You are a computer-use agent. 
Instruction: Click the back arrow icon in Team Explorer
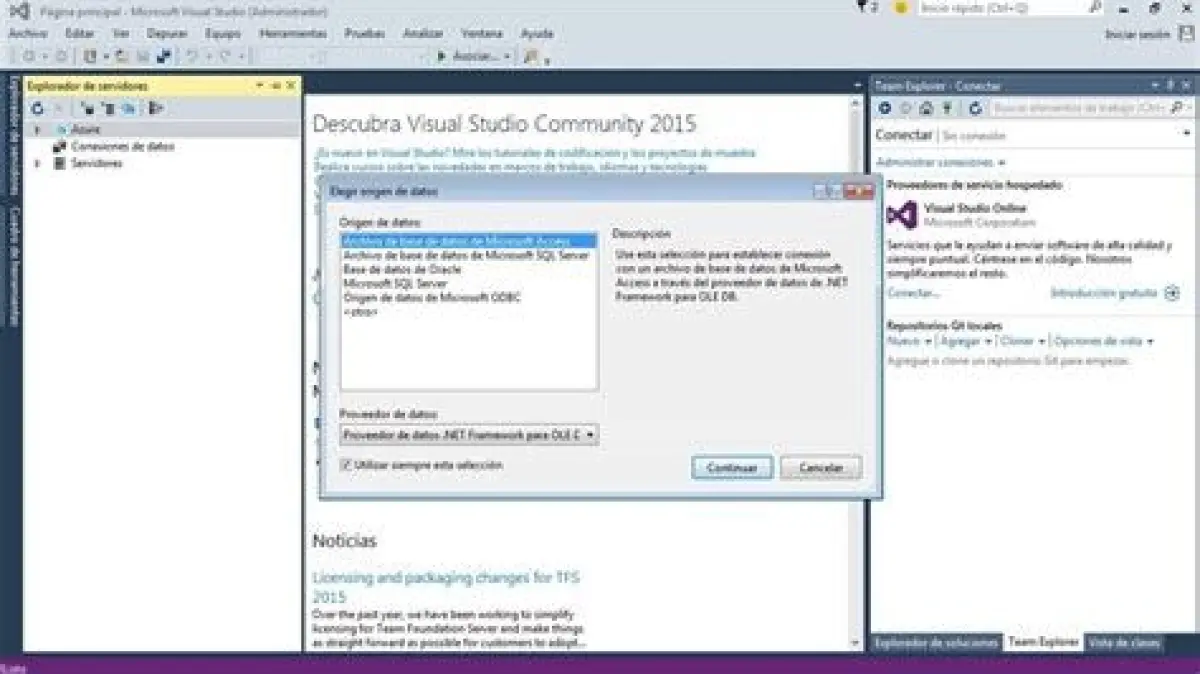[x=885, y=108]
